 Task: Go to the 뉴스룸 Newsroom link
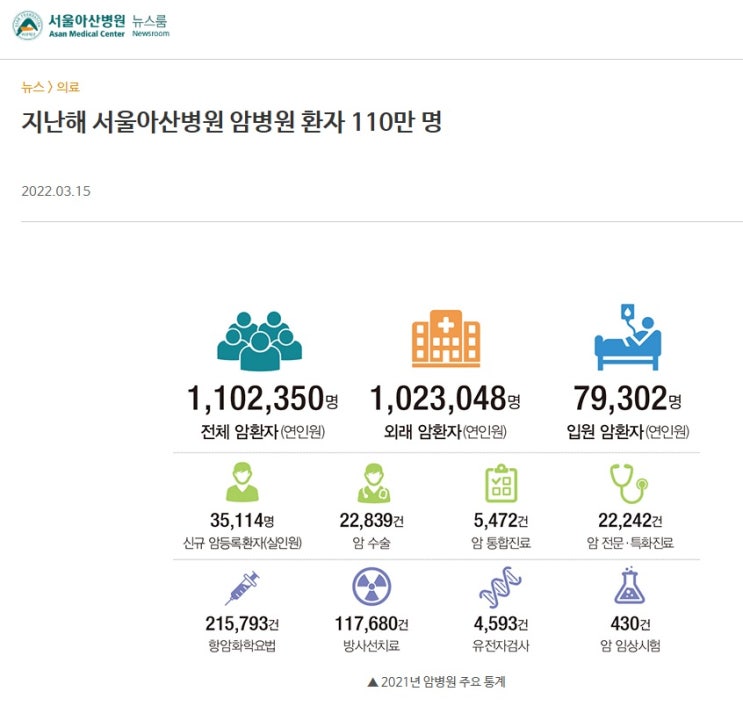[x=150, y=26]
